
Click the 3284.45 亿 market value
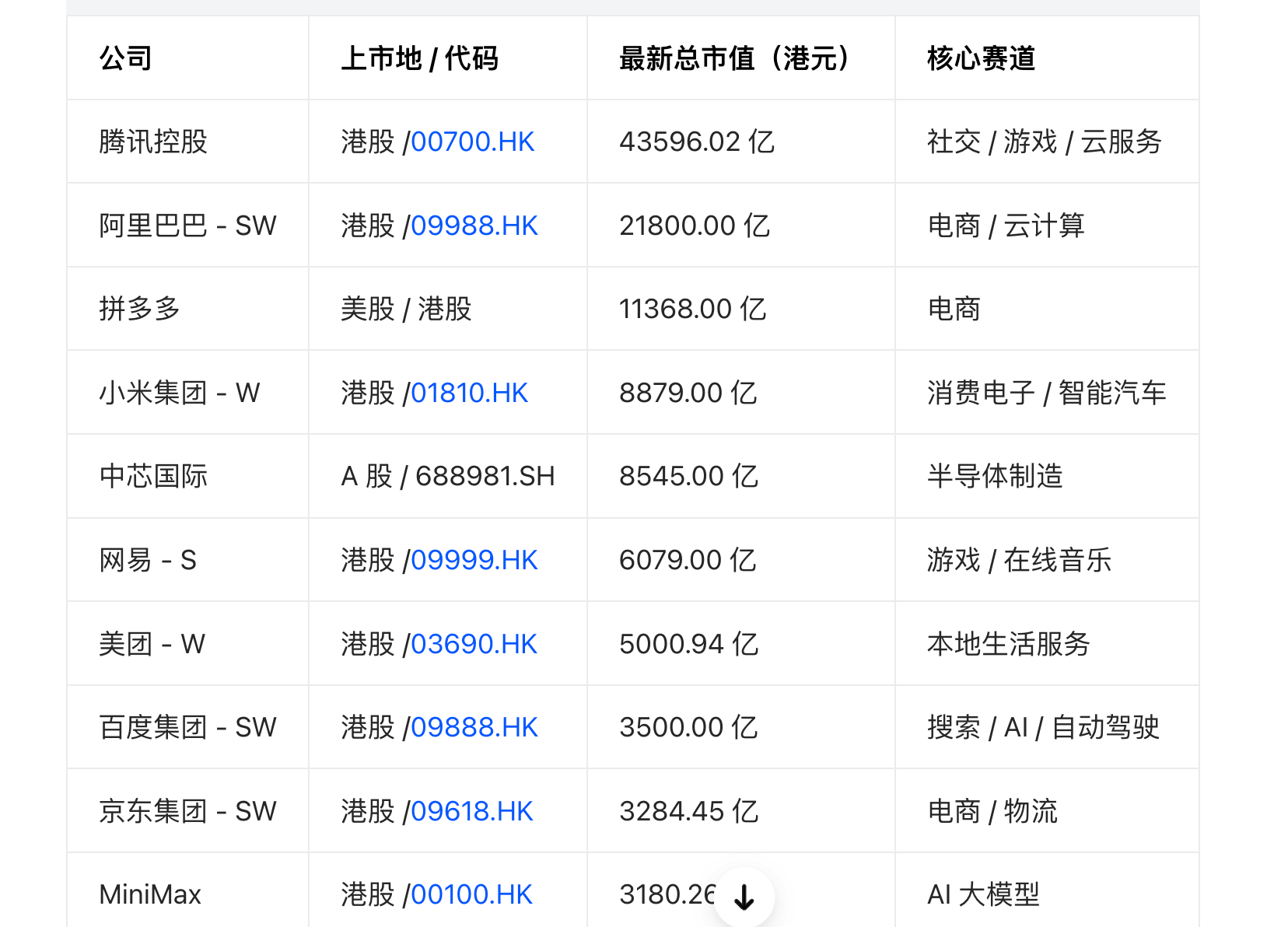pyautogui.click(x=688, y=811)
